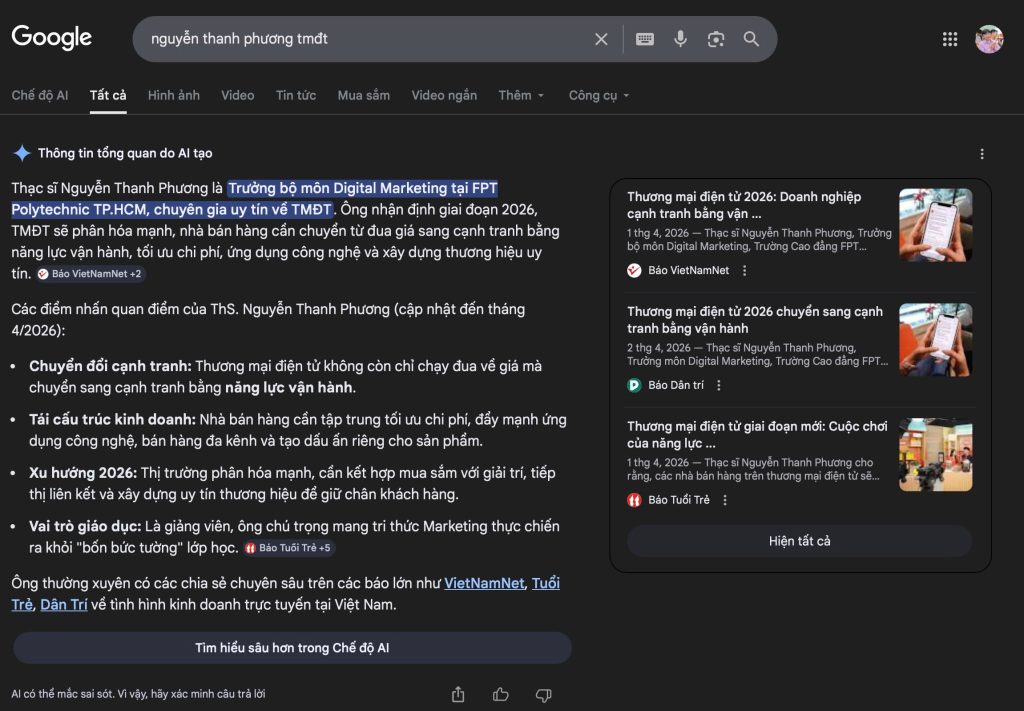This screenshot has width=1024, height=711.
Task: Share the AI overview answer
Action: click(x=458, y=694)
